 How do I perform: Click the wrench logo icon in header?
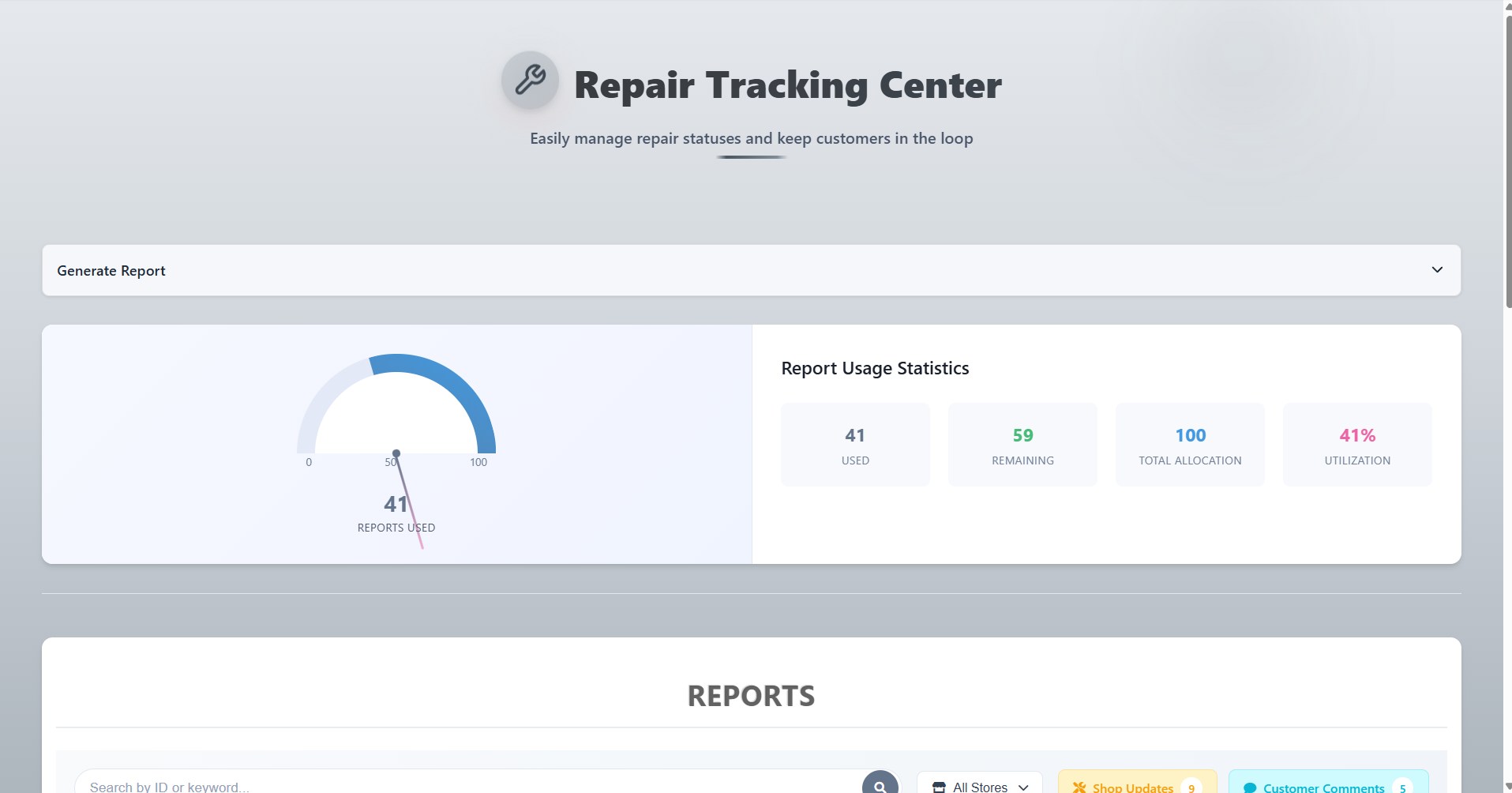click(x=530, y=81)
